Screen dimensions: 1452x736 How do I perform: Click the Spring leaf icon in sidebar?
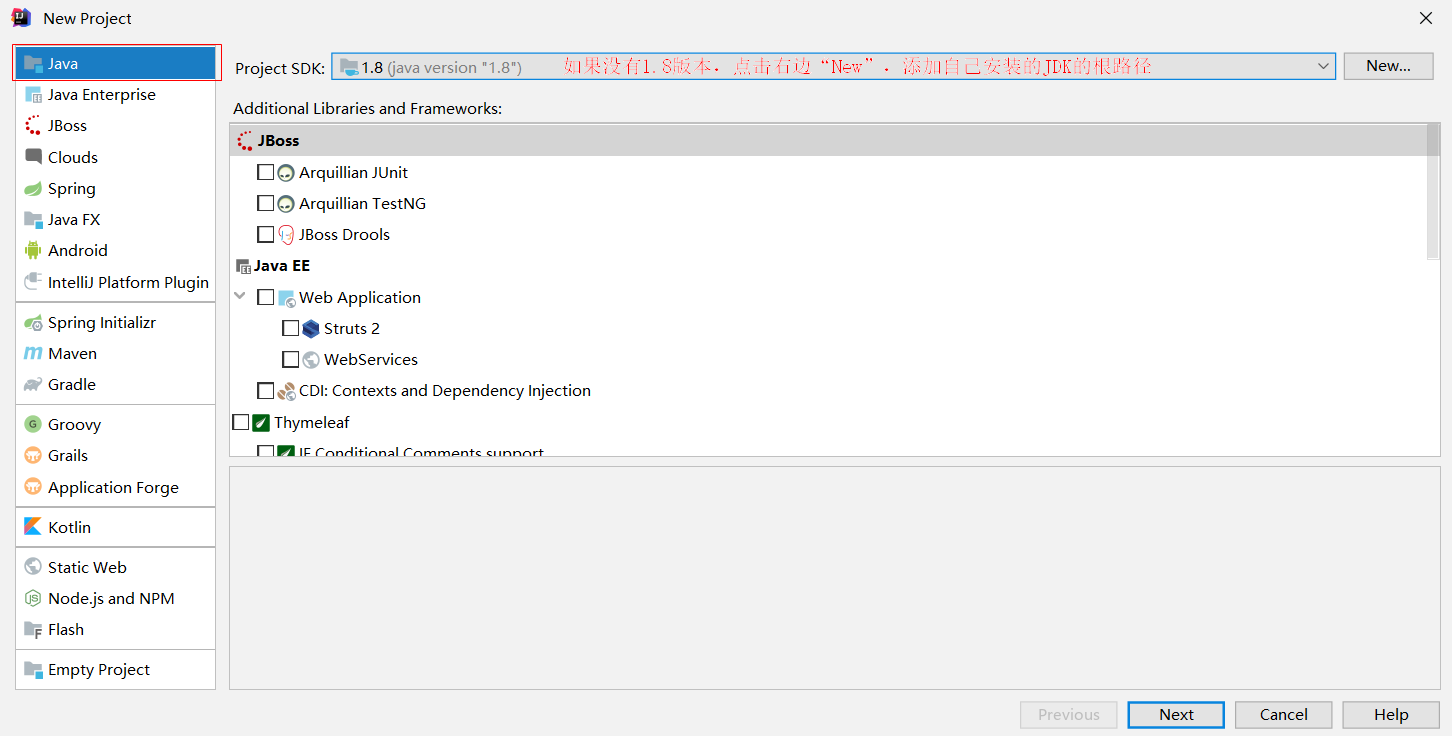coord(33,189)
